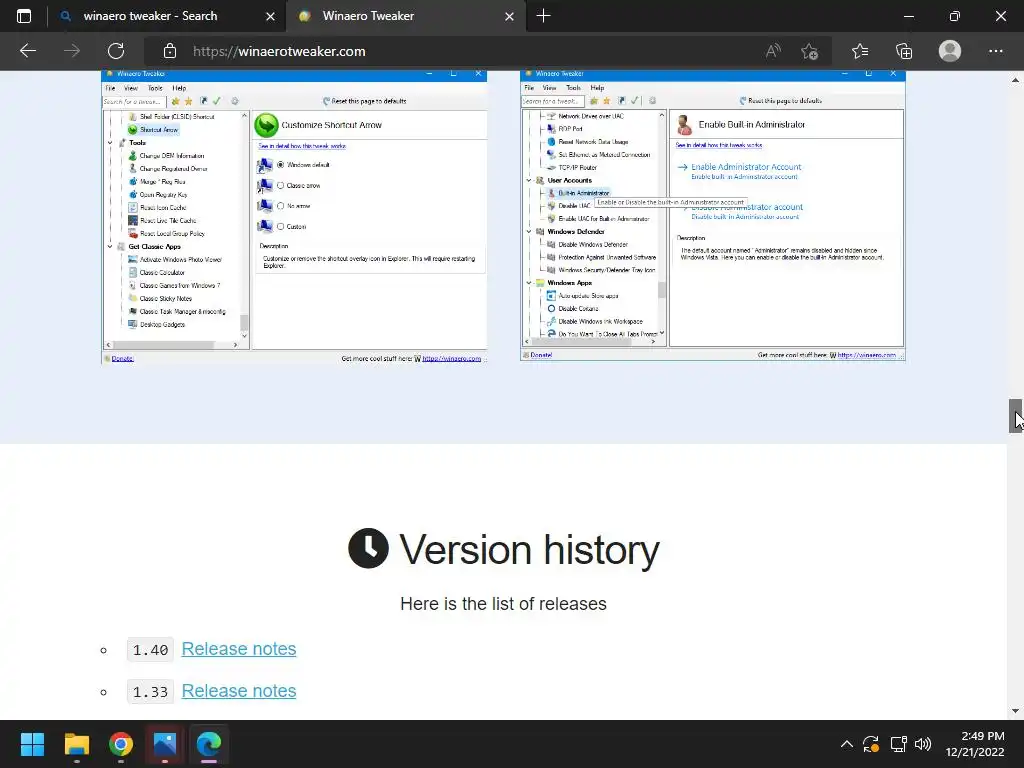Open the Windows Start menu
Viewport: 1024px width, 768px height.
pyautogui.click(x=32, y=744)
